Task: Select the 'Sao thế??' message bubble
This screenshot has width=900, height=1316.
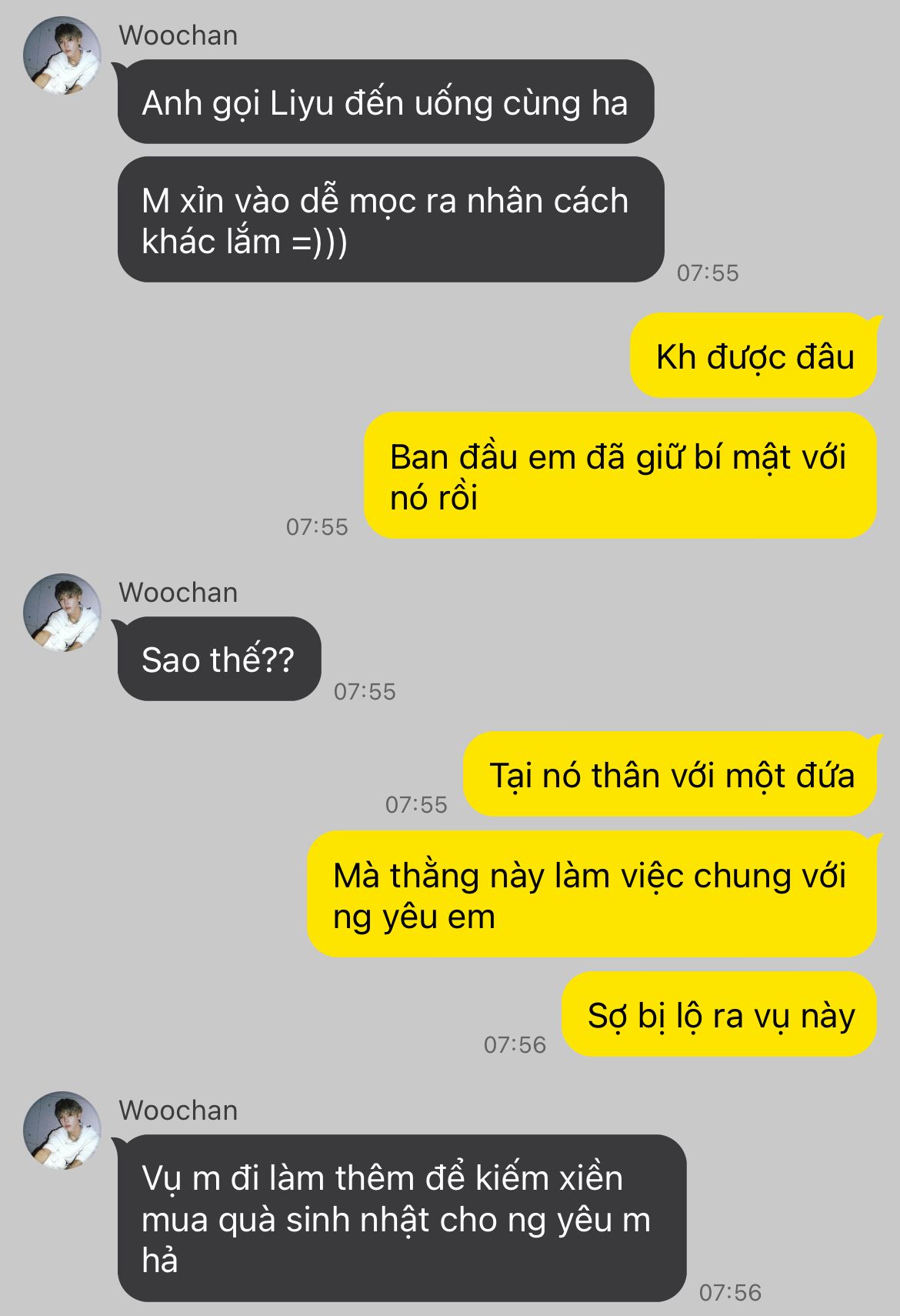Action: tap(218, 659)
